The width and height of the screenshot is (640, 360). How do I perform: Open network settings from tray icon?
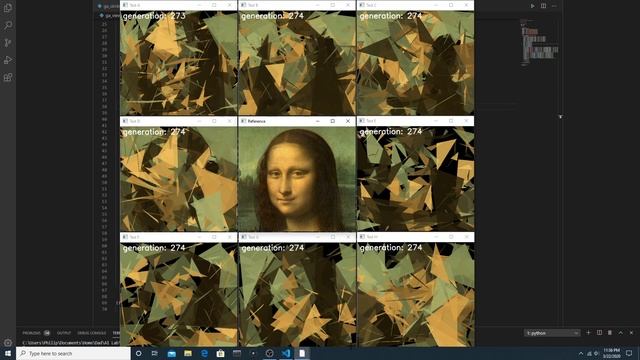tap(589, 353)
